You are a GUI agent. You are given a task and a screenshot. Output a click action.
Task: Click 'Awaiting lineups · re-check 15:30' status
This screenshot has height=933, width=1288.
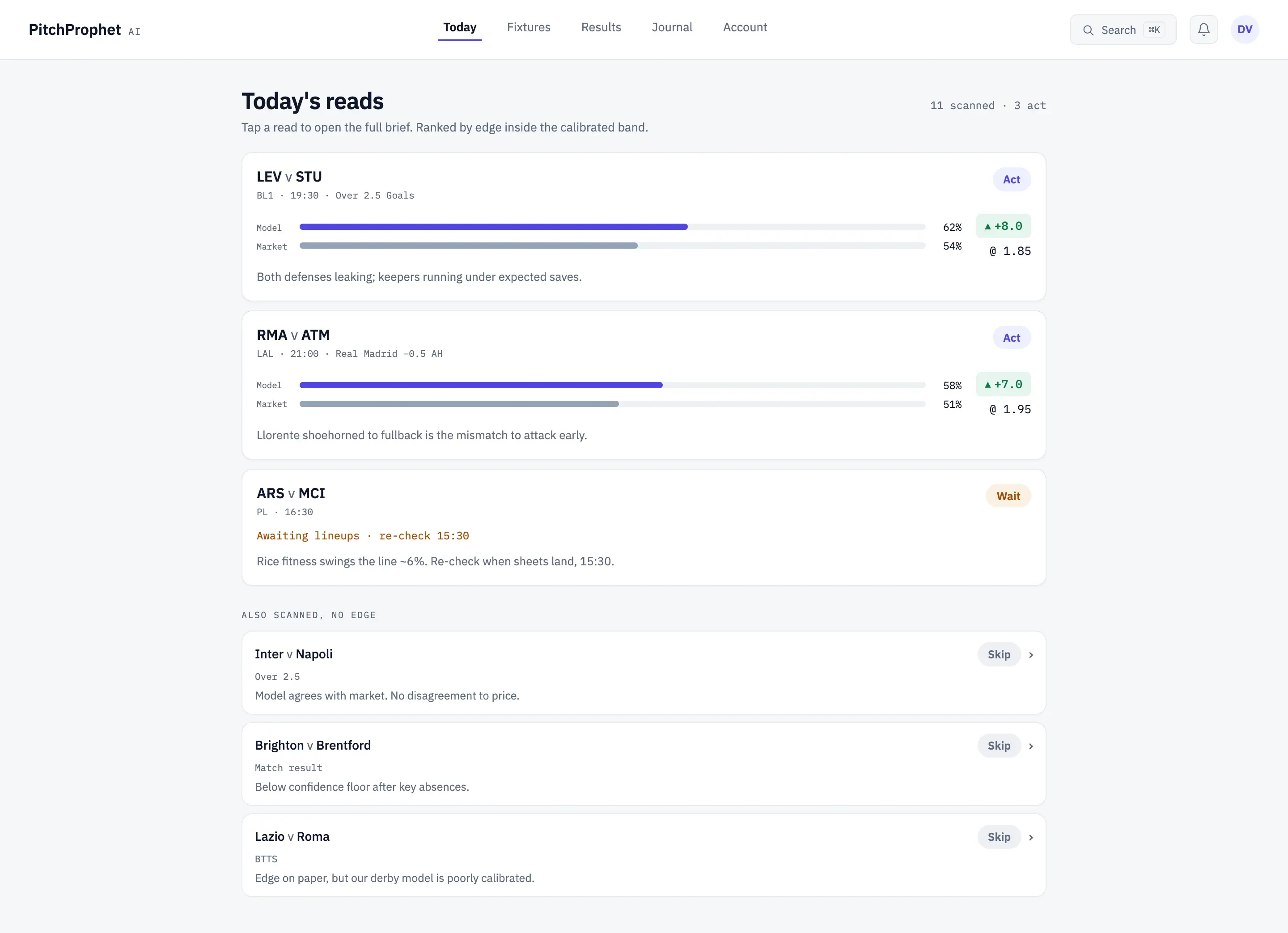tap(362, 536)
